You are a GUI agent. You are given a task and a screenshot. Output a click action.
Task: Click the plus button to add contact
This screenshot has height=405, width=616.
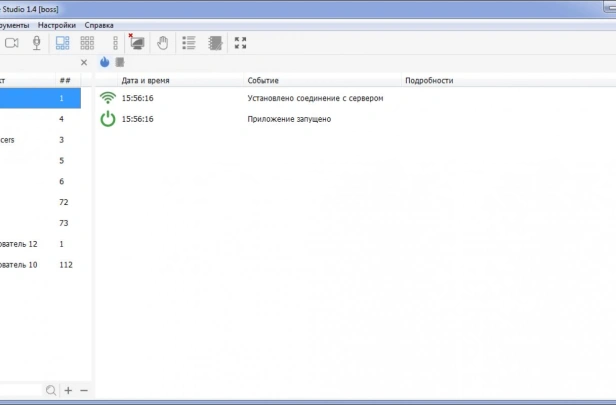pyautogui.click(x=68, y=390)
